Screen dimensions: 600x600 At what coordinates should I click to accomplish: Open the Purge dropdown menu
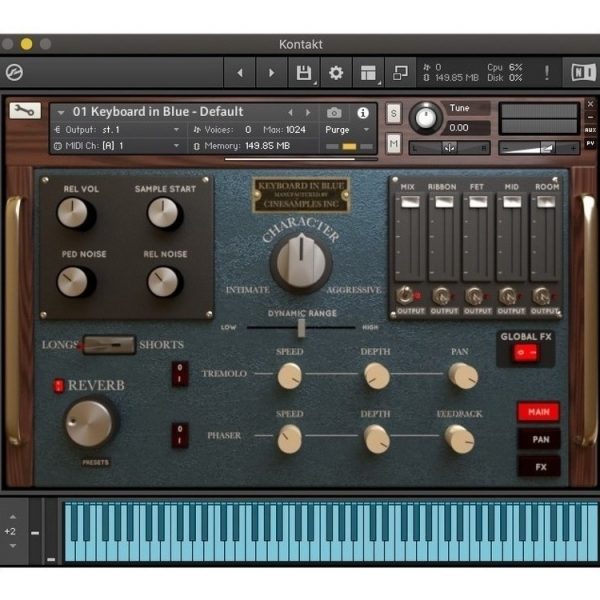(347, 130)
